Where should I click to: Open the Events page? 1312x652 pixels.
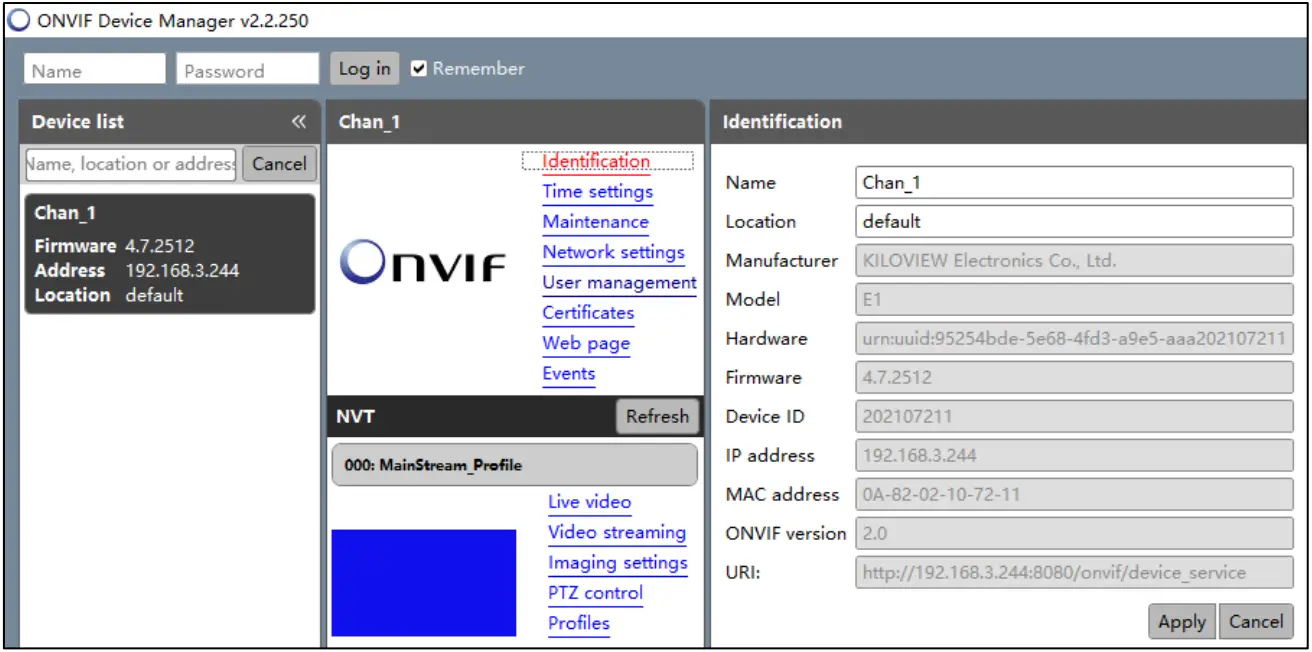coord(569,373)
